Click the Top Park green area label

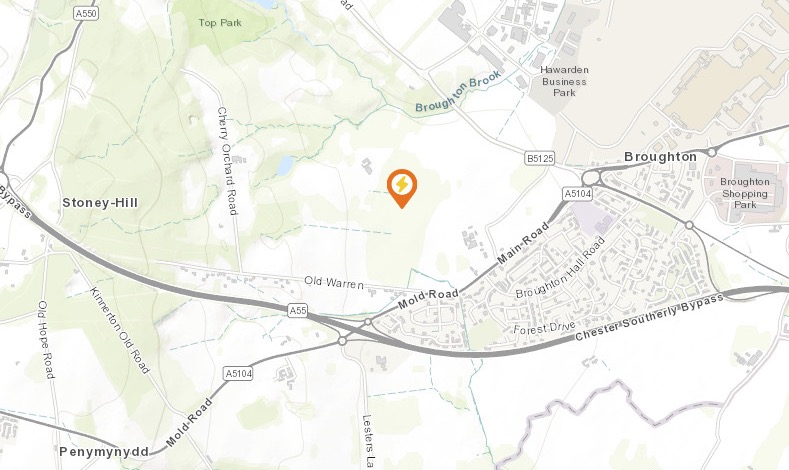[x=220, y=23]
